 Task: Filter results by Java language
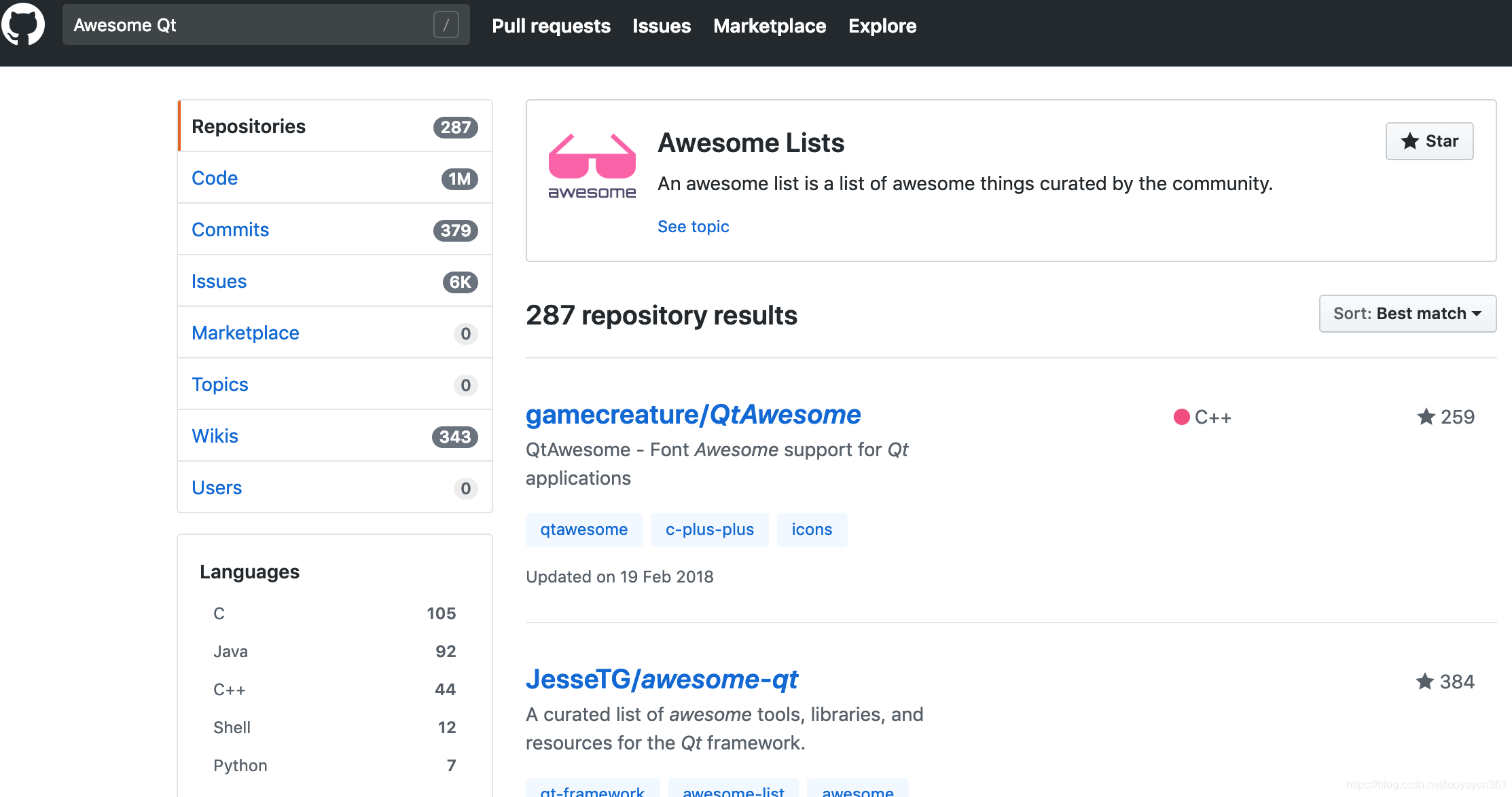334,651
